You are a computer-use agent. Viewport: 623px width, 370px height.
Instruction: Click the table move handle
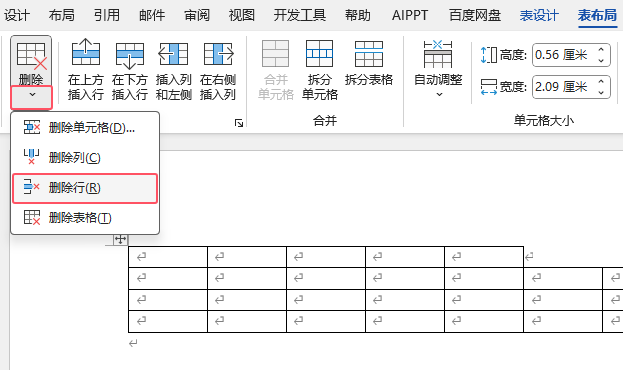120,239
